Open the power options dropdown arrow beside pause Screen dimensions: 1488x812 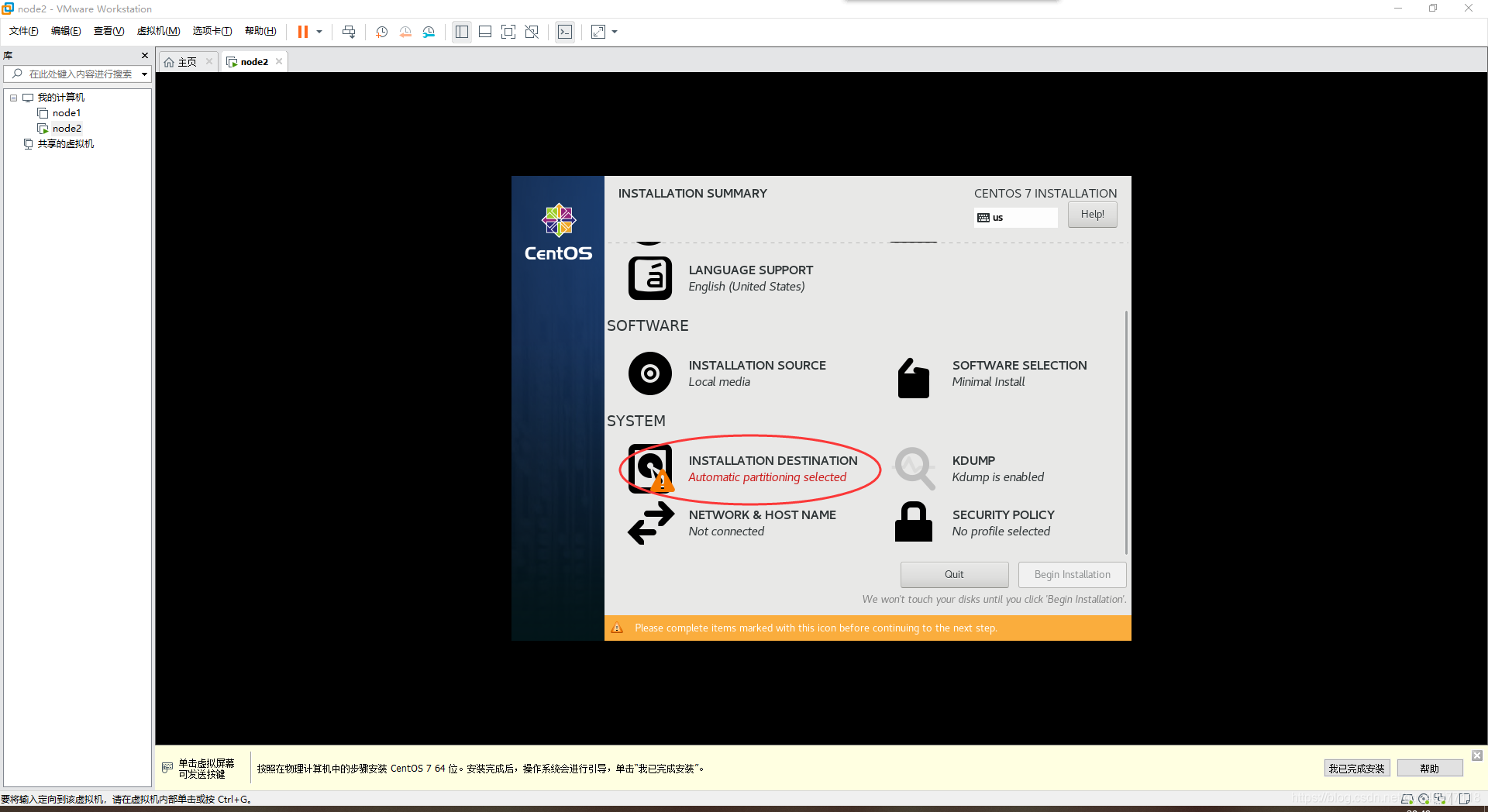point(319,32)
